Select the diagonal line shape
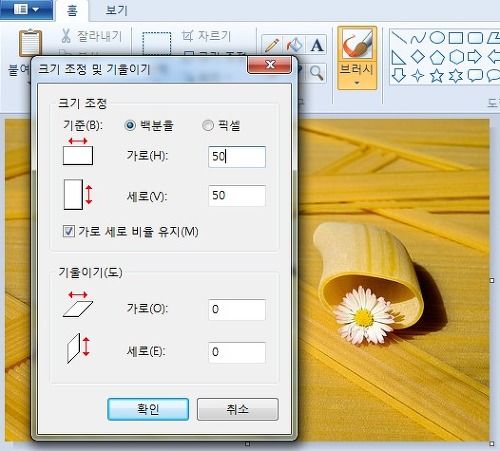500x451 pixels. tap(399, 37)
